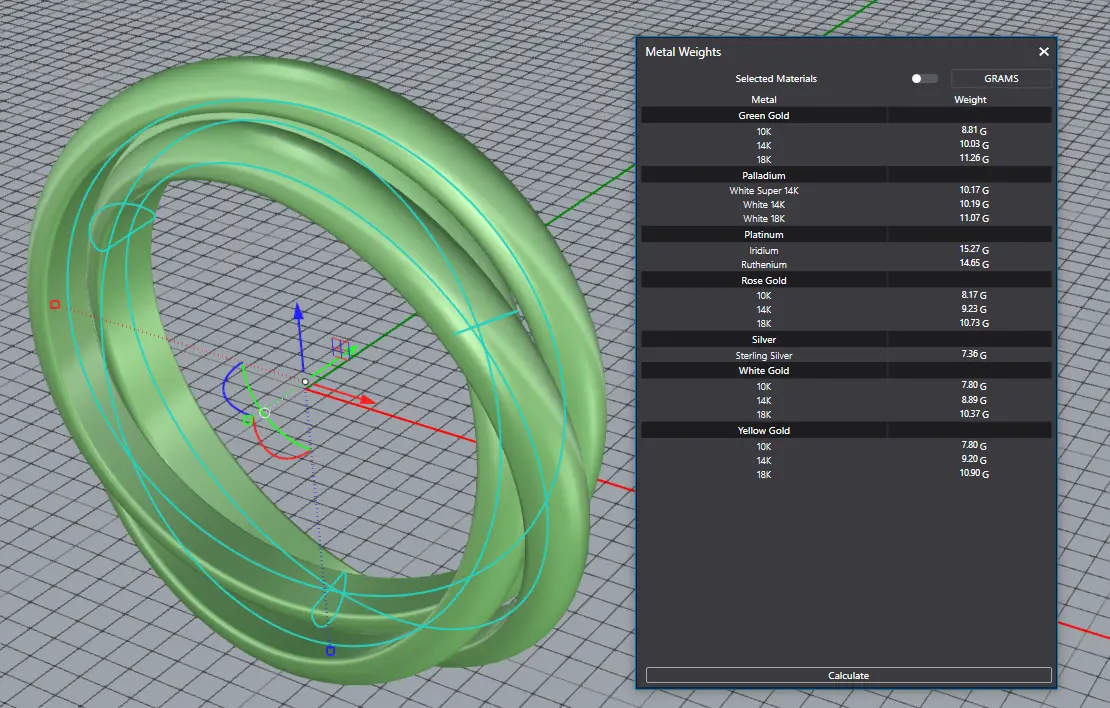
Task: Select the blue square control point below ring
Action: [330, 651]
